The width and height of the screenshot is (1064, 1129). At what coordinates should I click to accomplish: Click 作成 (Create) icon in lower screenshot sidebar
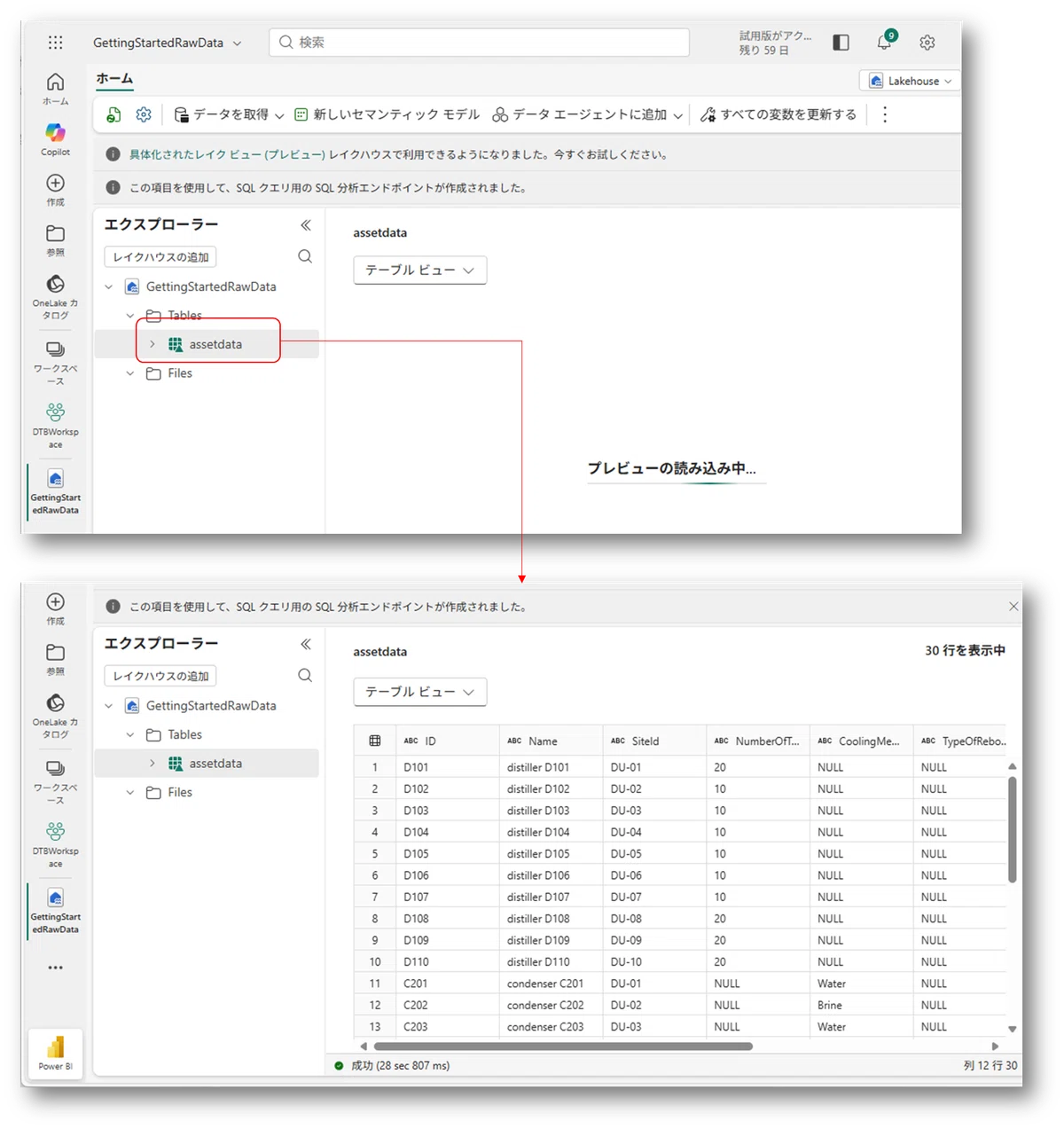[x=55, y=608]
